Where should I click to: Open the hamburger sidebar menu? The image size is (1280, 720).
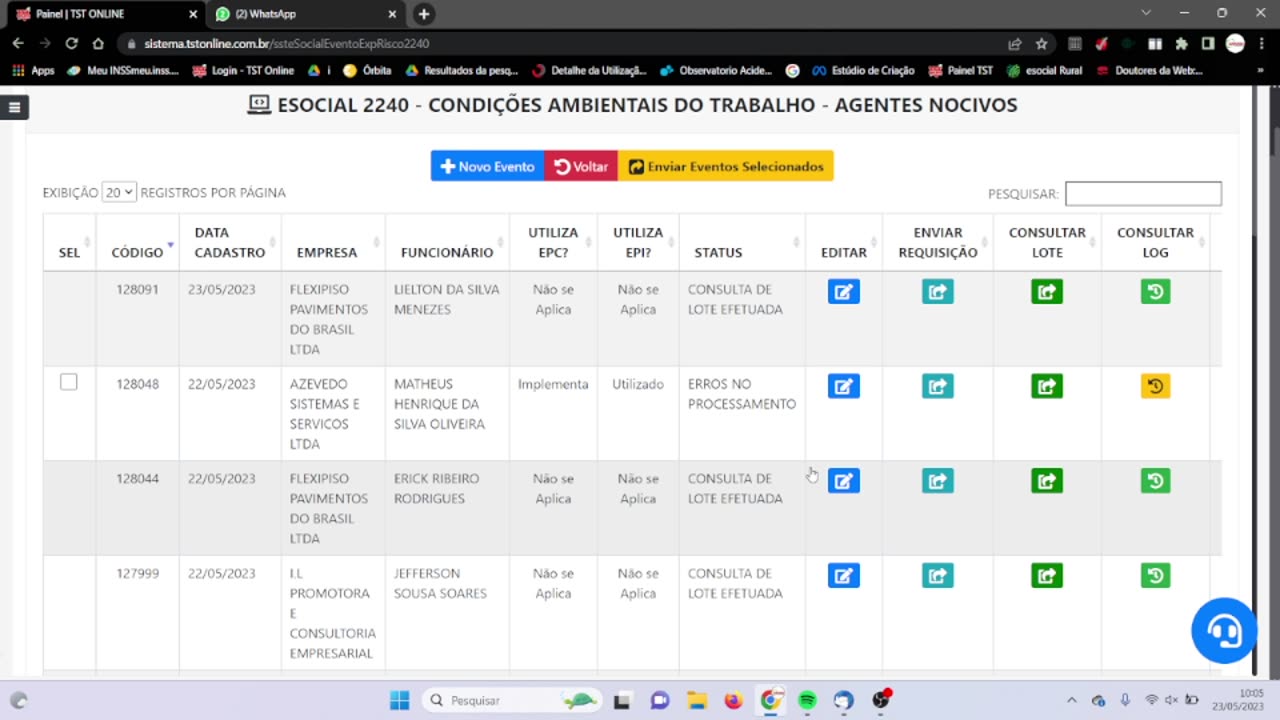[14, 107]
